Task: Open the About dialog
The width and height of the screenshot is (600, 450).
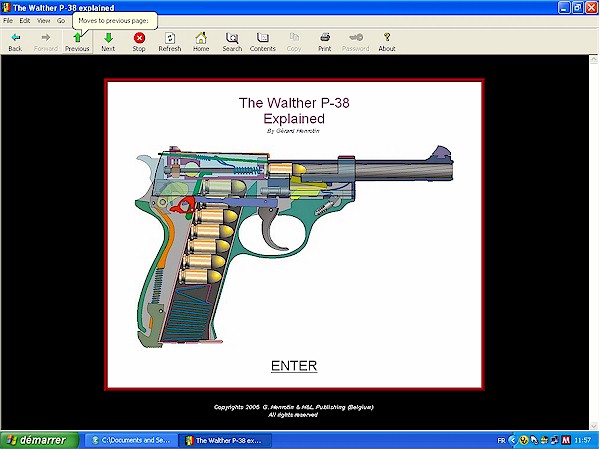Action: pos(387,42)
